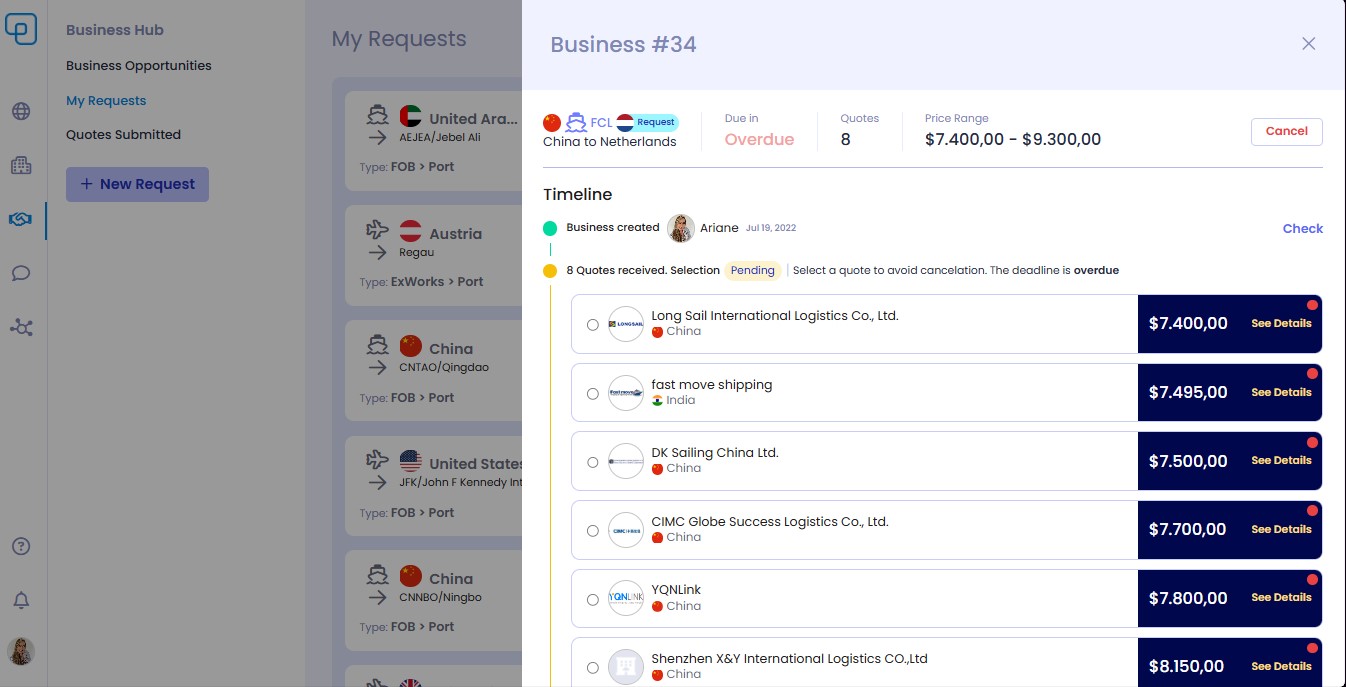Open the connections nodes icon in sidebar

(21, 327)
